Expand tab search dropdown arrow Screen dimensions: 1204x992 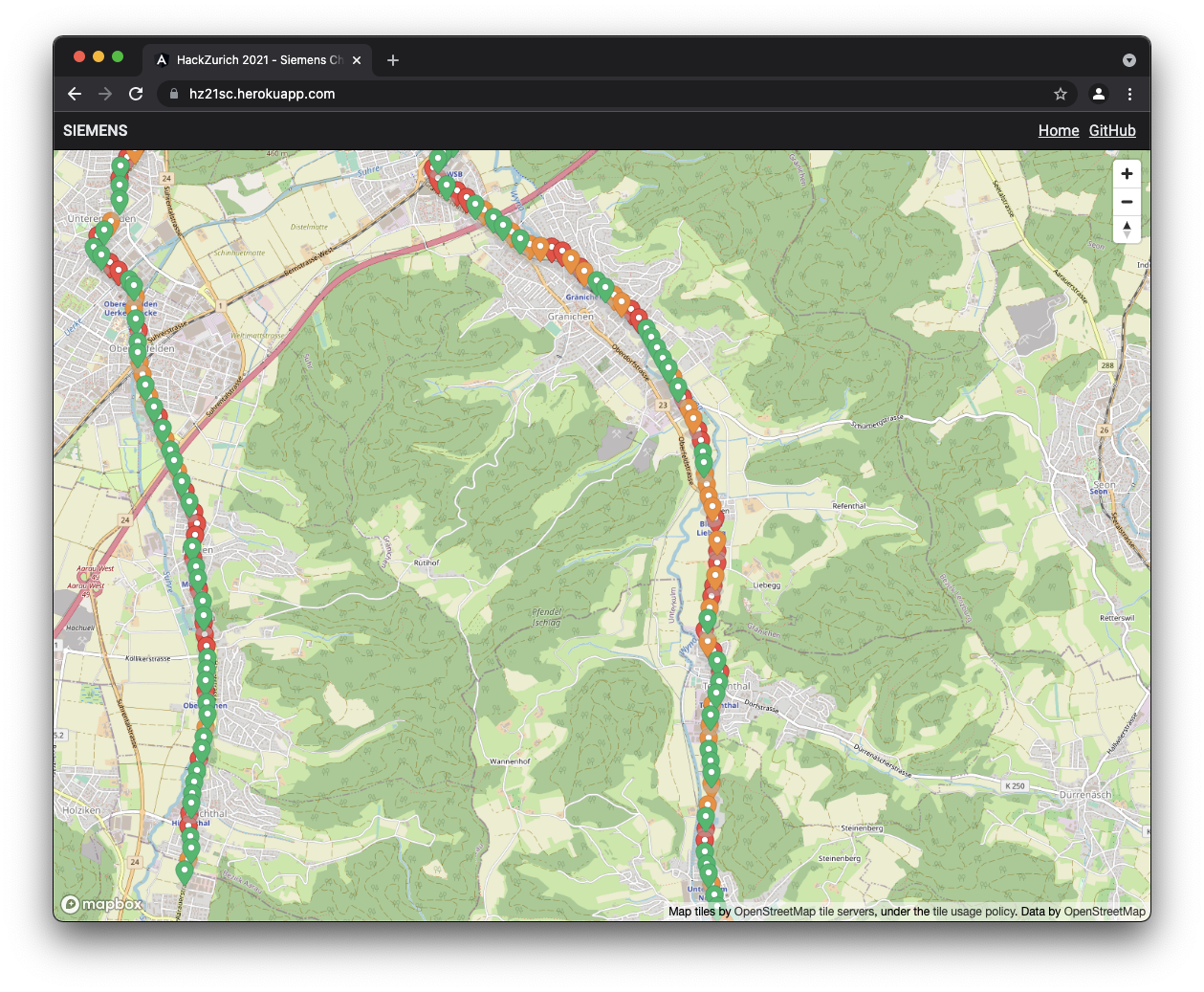[x=1129, y=60]
